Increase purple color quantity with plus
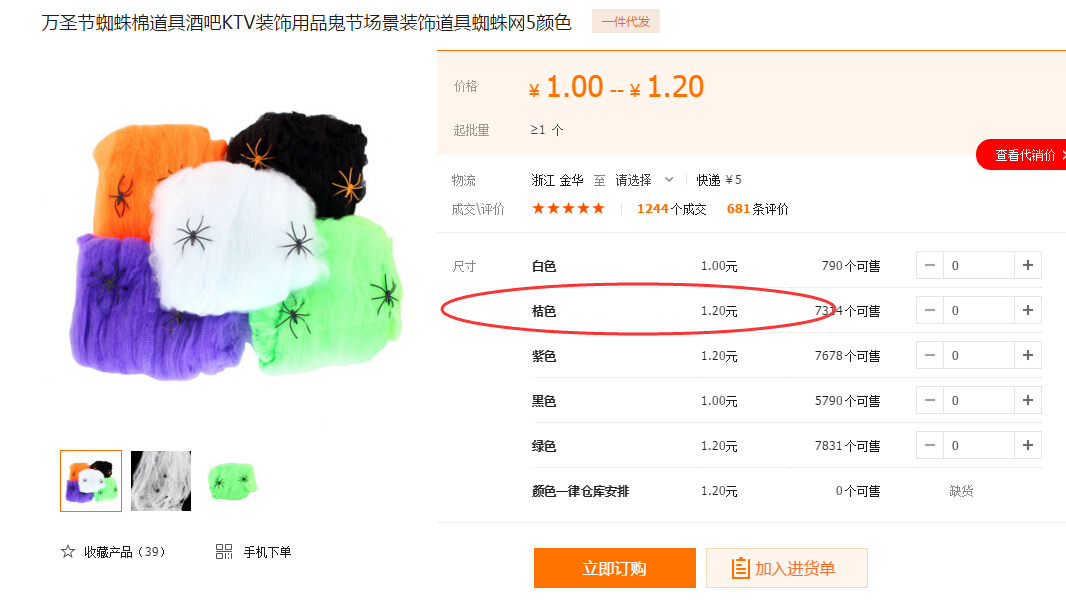 (1027, 356)
